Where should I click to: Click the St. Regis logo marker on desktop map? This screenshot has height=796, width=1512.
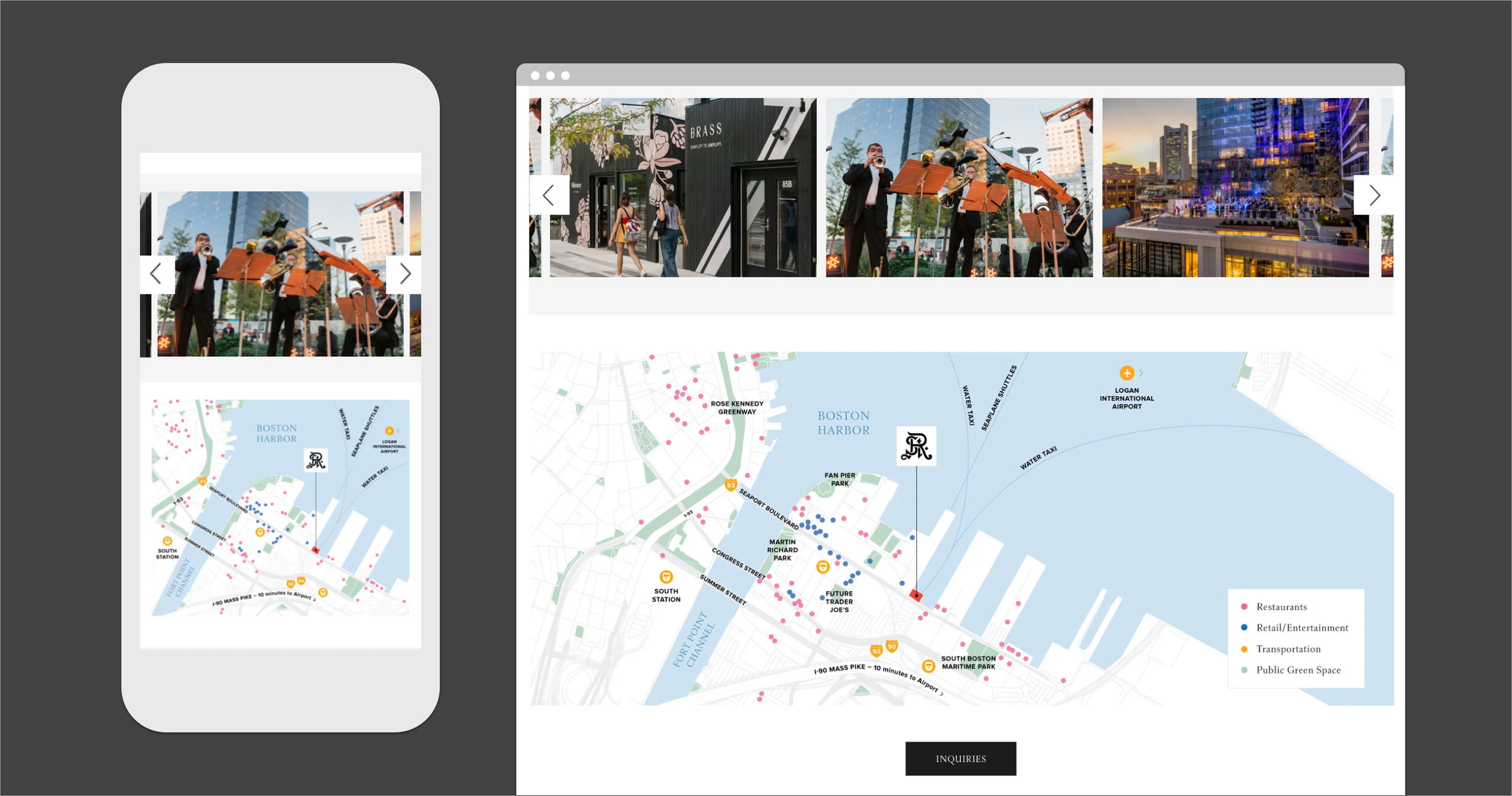(916, 446)
